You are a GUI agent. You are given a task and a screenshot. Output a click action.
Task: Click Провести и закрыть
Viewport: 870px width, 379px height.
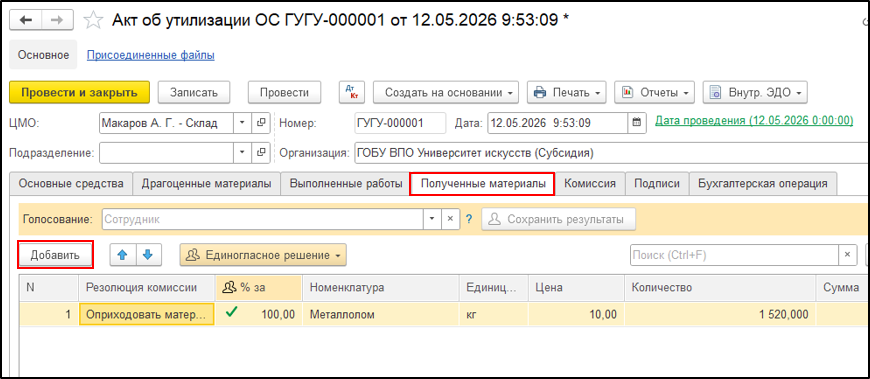click(79, 92)
